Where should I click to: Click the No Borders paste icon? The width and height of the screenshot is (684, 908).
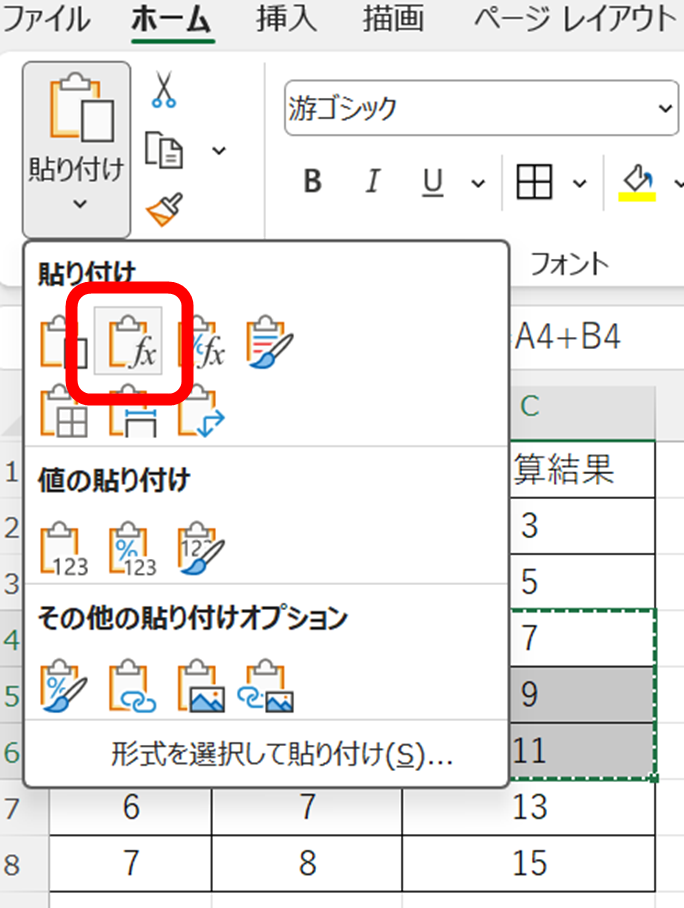tap(64, 411)
